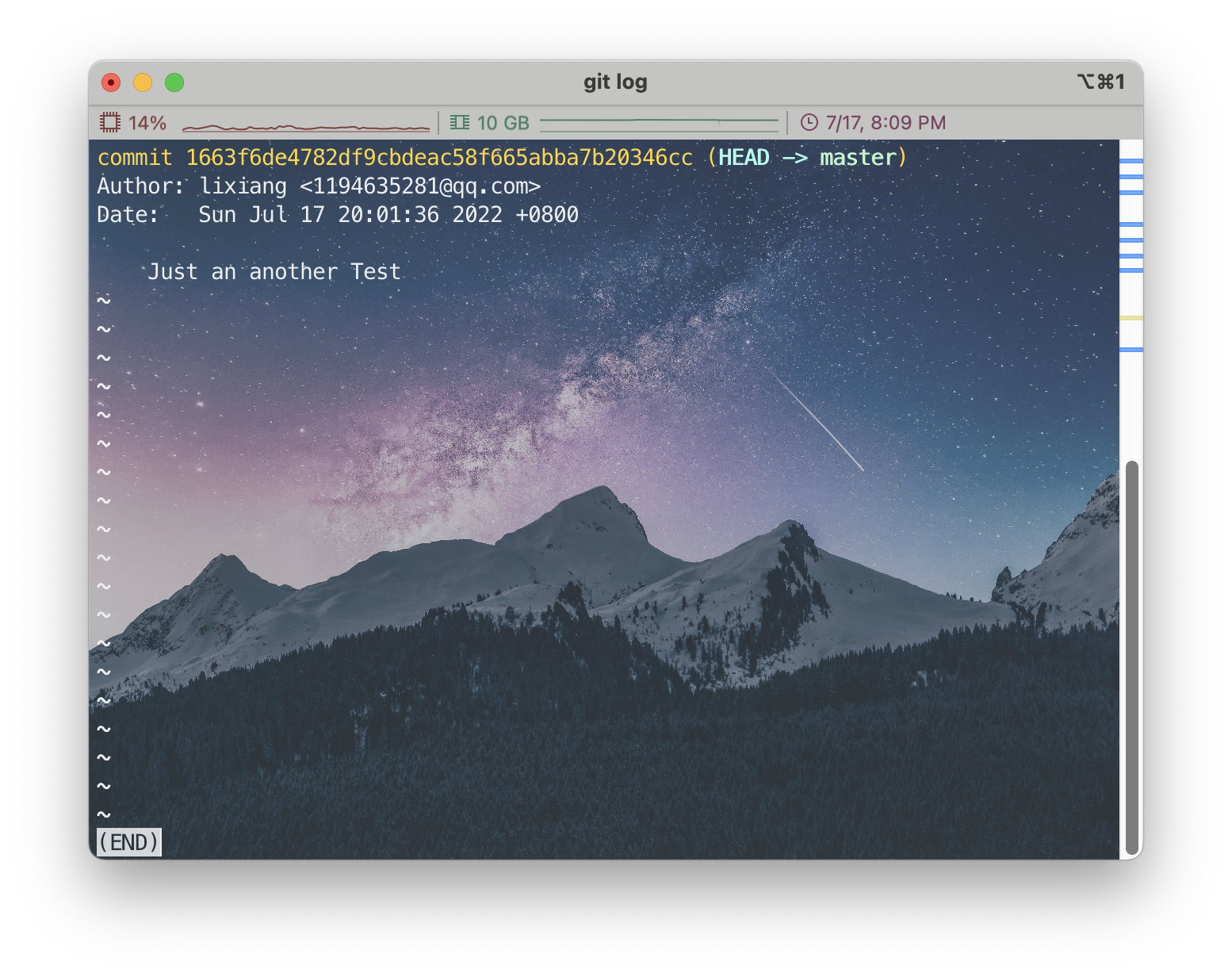Click the memory icon beside 10 GB
The image size is (1232, 977).
click(x=460, y=123)
